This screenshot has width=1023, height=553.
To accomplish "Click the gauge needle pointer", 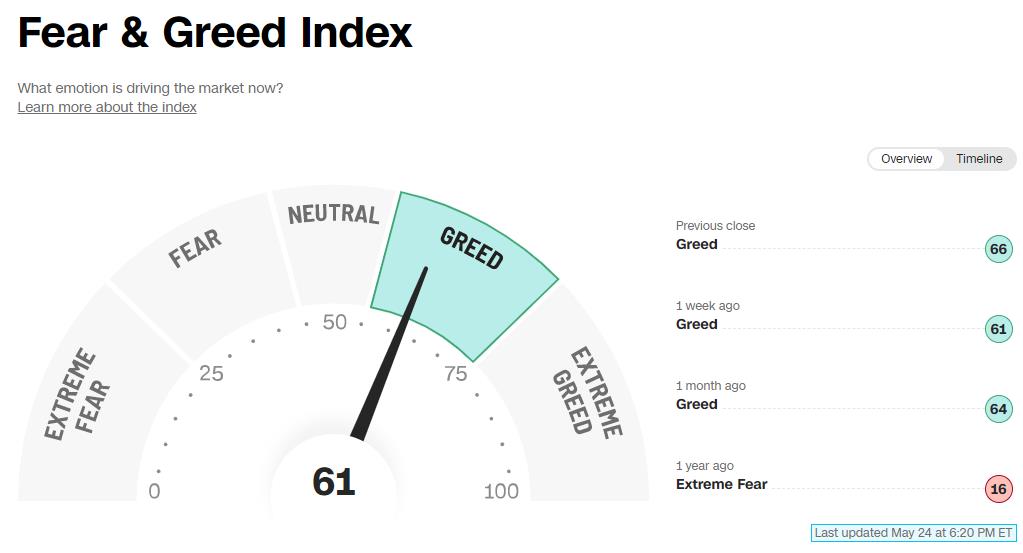I will [389, 353].
